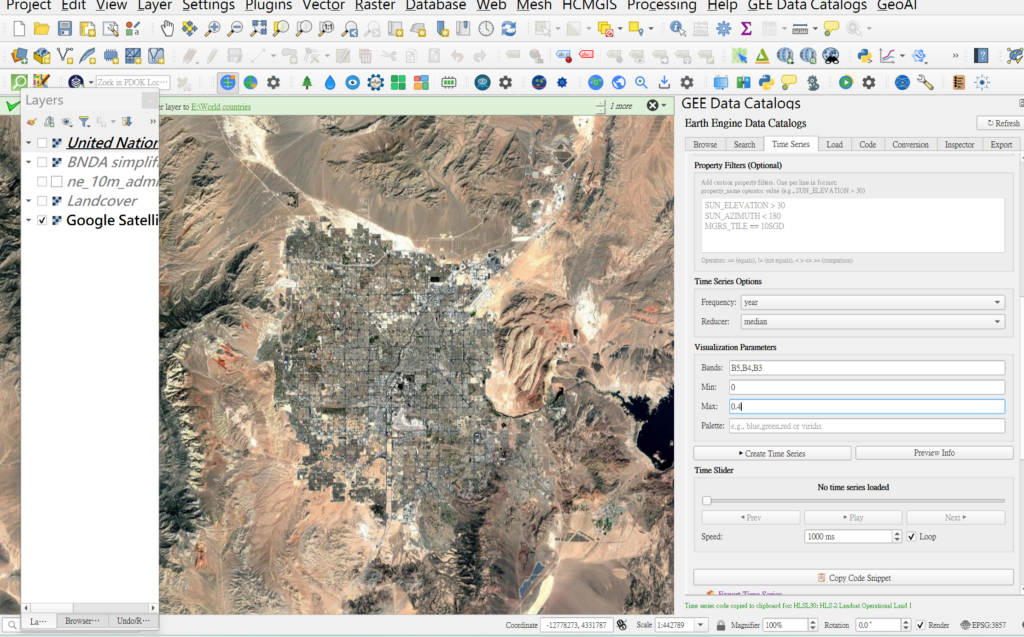Click the Time Slider track
The height and width of the screenshot is (637, 1024).
[853, 501]
